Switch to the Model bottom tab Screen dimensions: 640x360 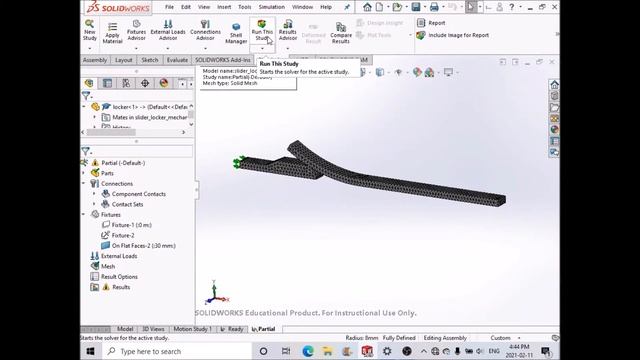(125, 329)
